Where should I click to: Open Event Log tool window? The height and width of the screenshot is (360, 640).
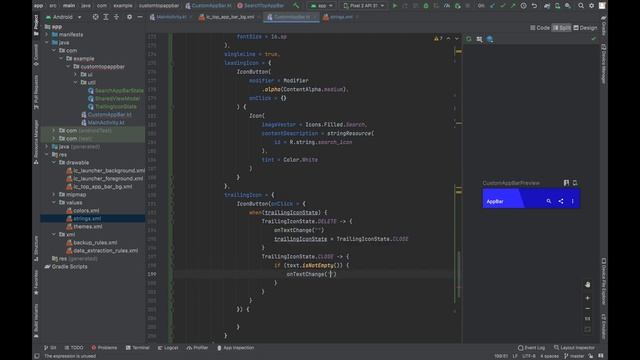point(531,348)
